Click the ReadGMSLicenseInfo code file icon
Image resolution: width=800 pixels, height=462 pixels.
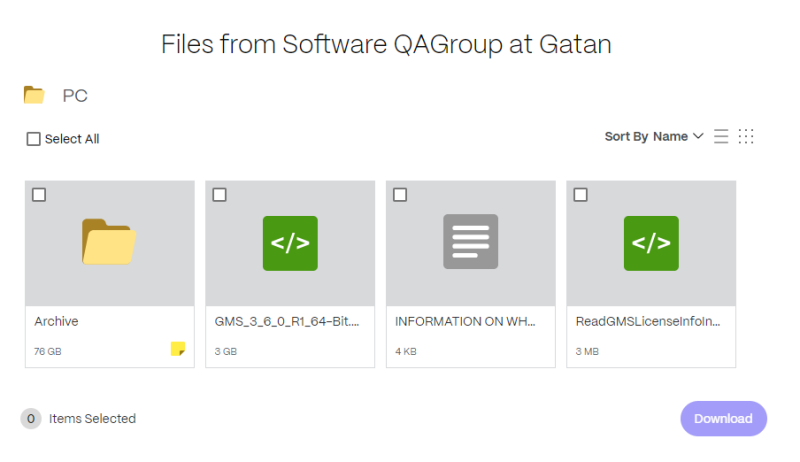(651, 243)
